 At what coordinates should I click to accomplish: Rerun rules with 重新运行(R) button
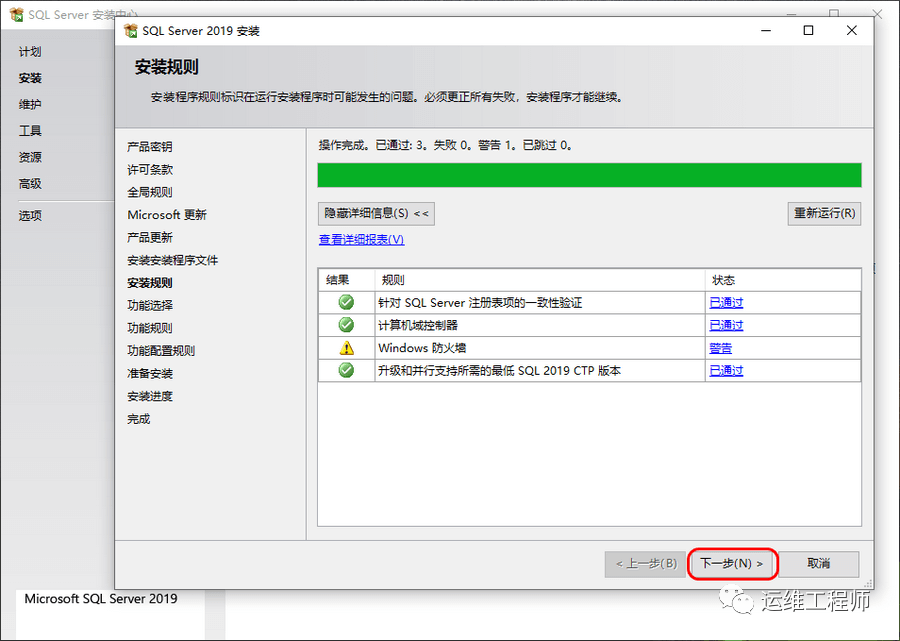point(824,213)
